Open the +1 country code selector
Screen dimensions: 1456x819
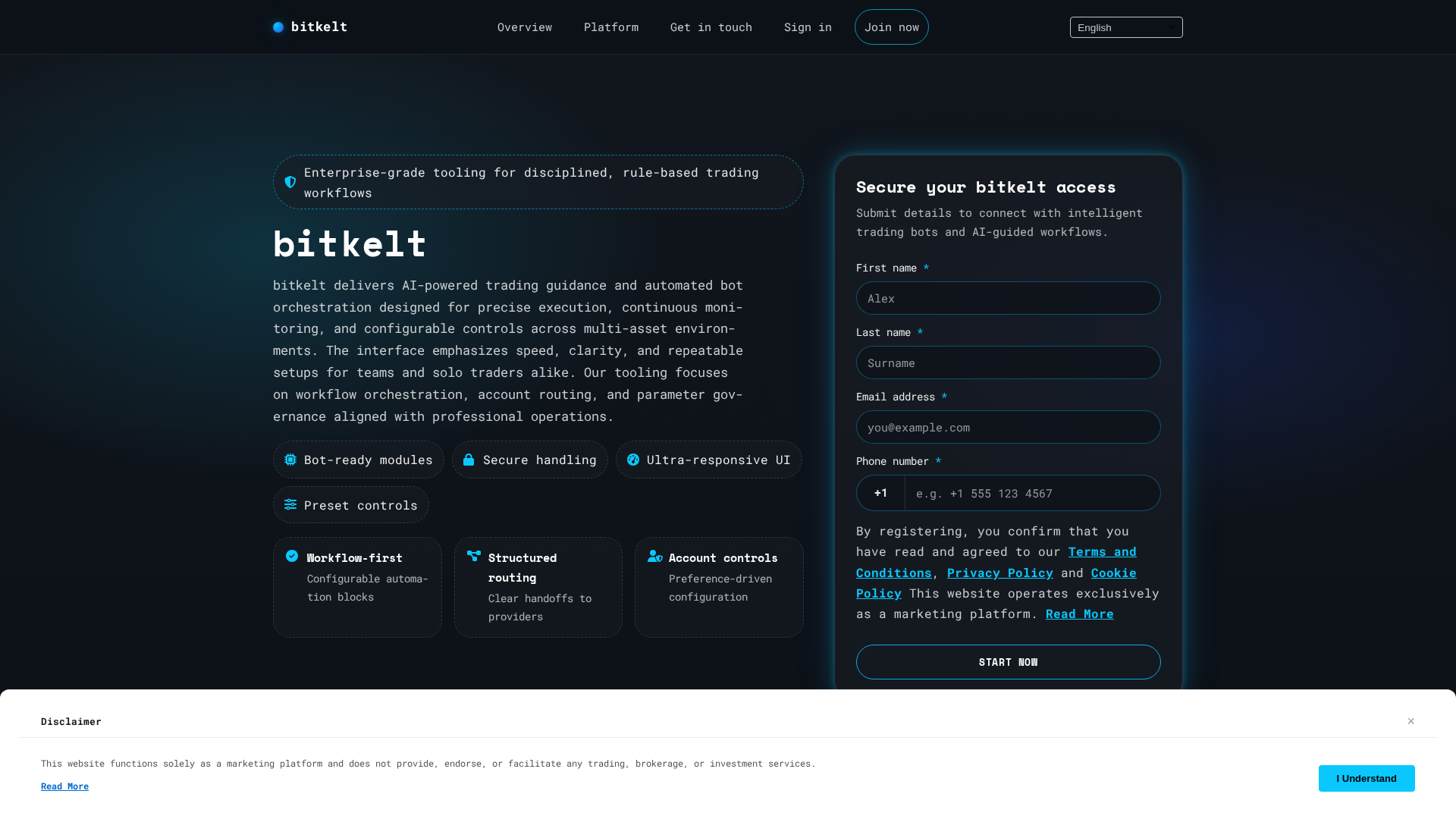point(880,493)
